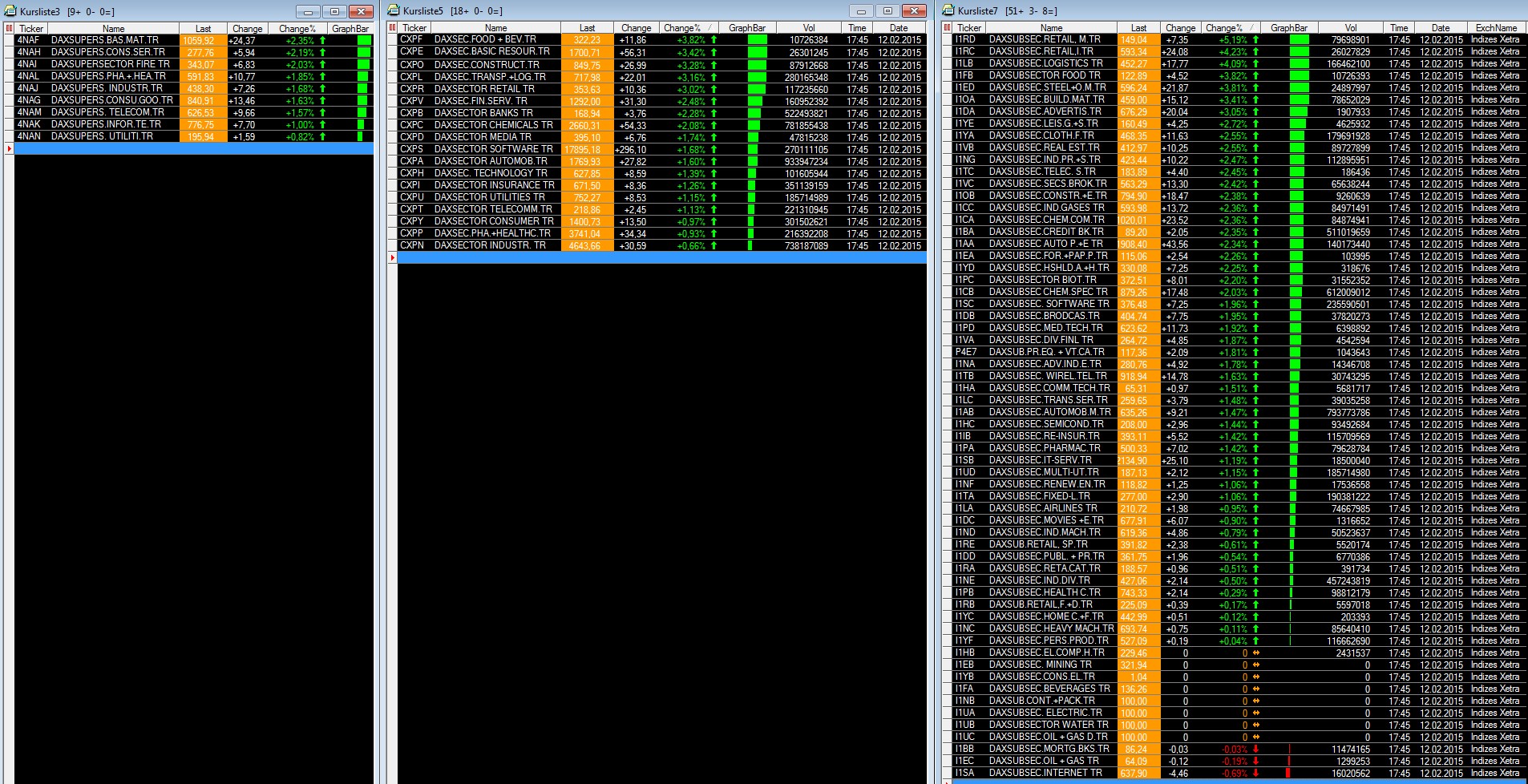The width and height of the screenshot is (1528, 784).
Task: Click the GraphBar column header in Kursliste7
Action: pos(1289,28)
